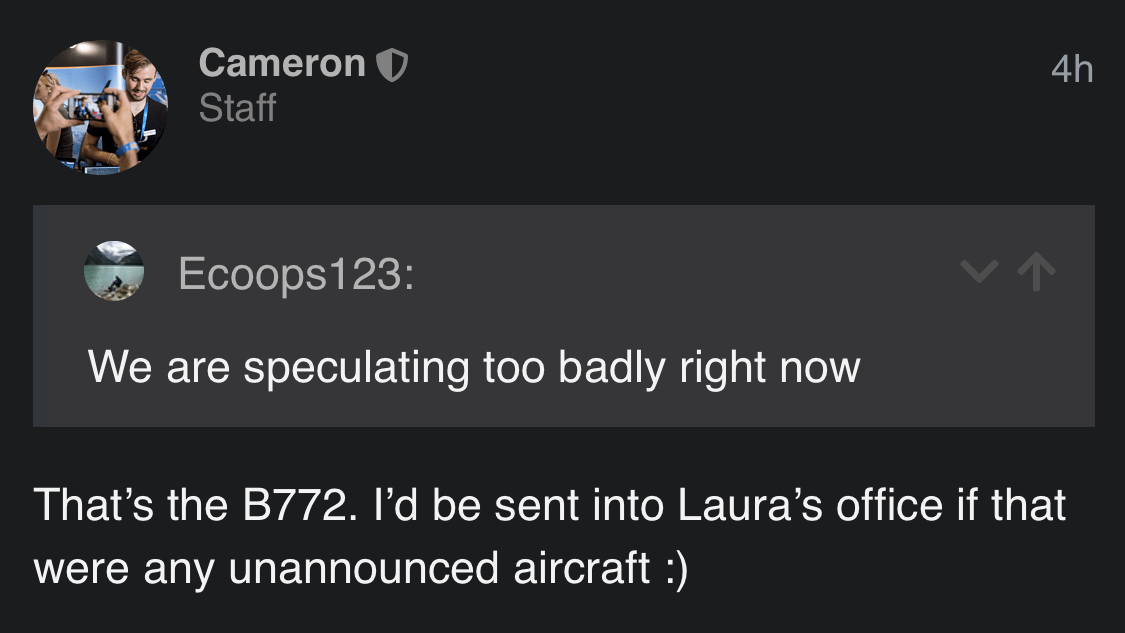Screen dimensions: 1125x633
Task: Click the Ecoops123 username in quote
Action: [295, 273]
